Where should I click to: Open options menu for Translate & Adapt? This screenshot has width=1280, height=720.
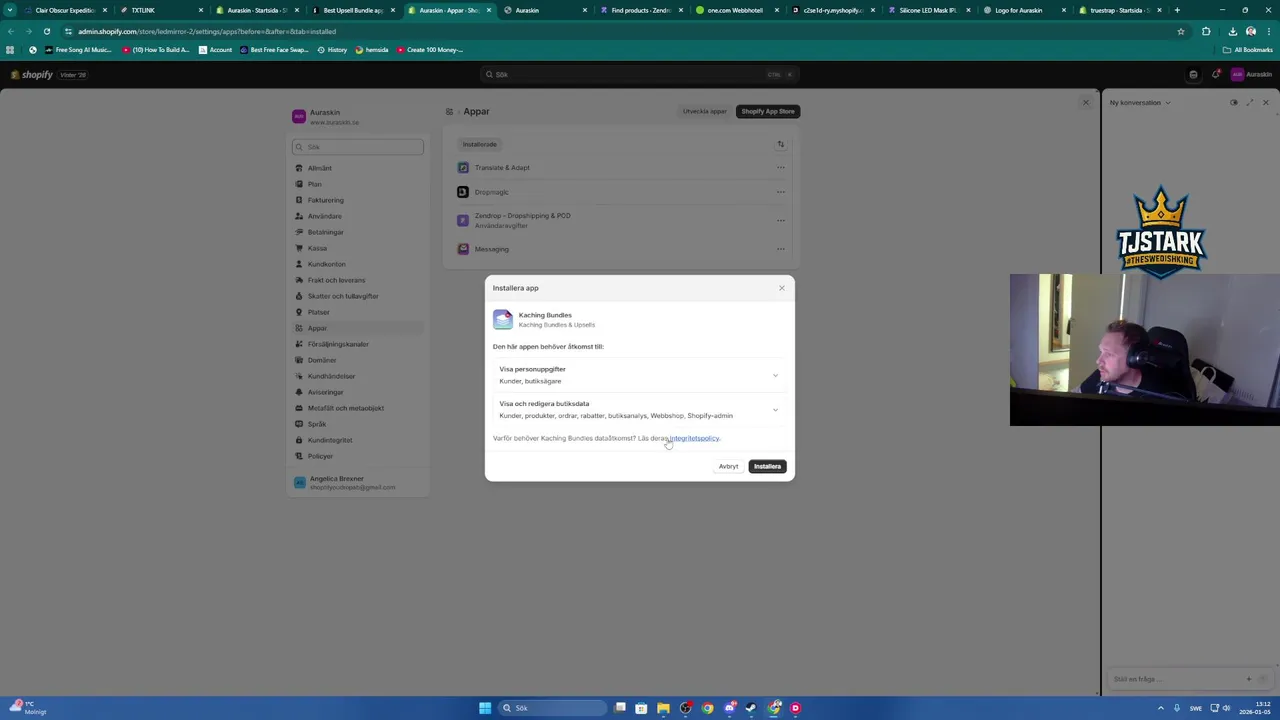coord(781,167)
